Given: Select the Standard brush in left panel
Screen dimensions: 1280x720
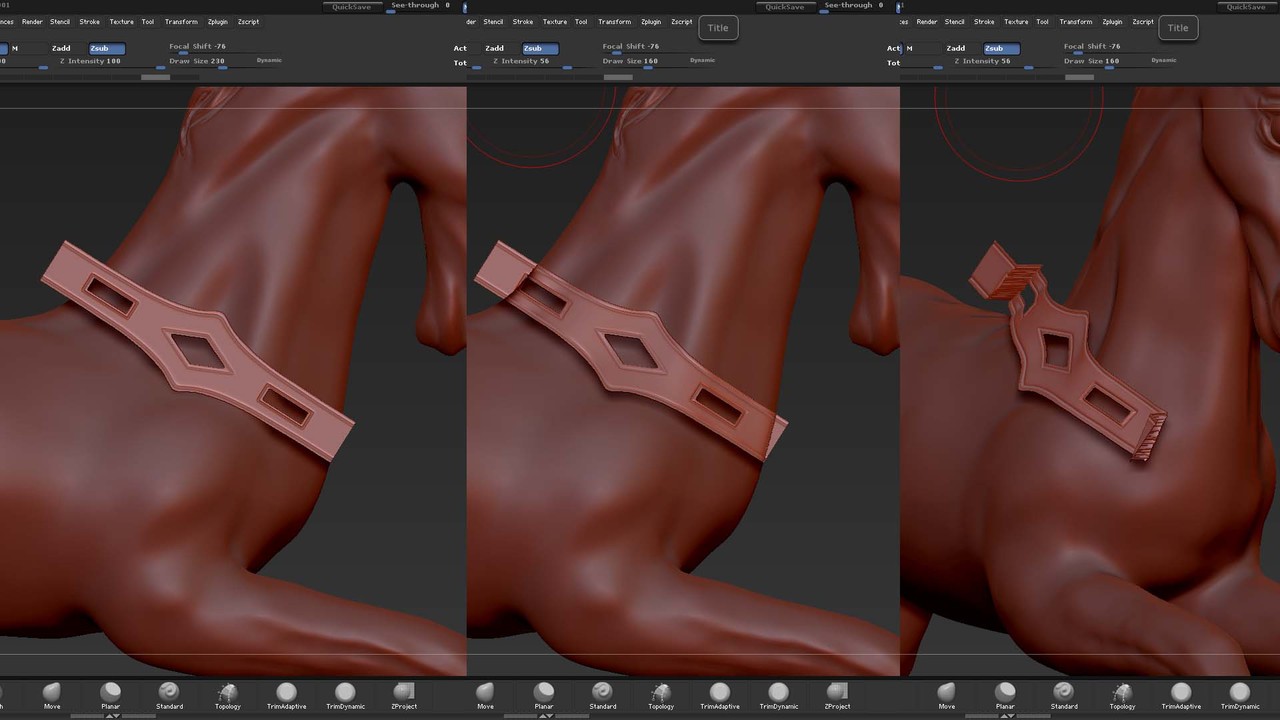Looking at the screenshot, I should click(169, 695).
